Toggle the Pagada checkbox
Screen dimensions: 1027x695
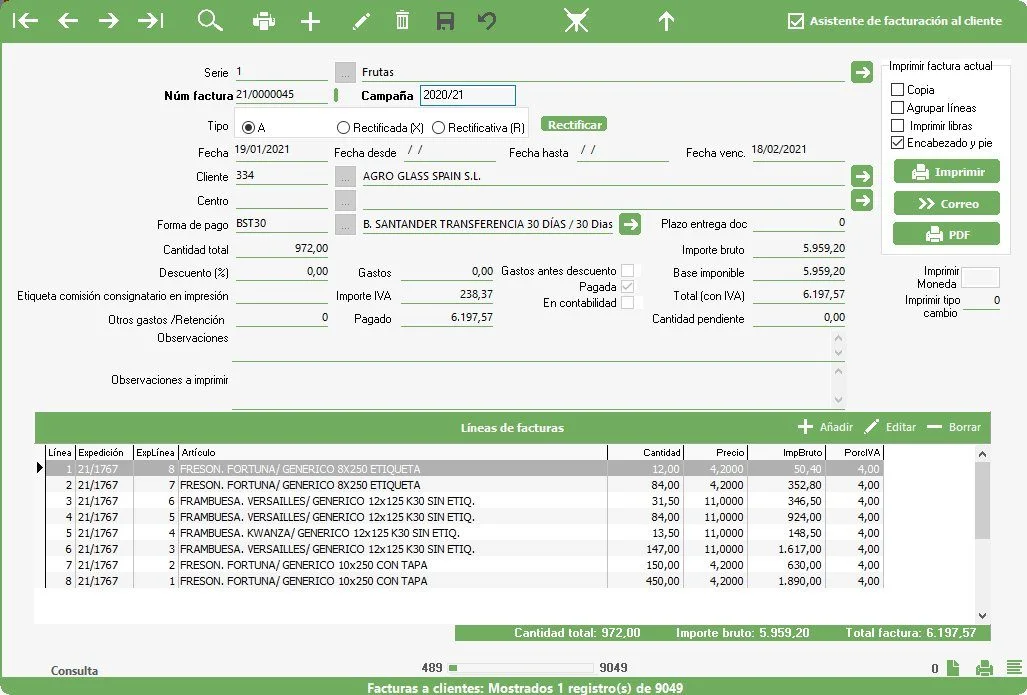tap(627, 286)
